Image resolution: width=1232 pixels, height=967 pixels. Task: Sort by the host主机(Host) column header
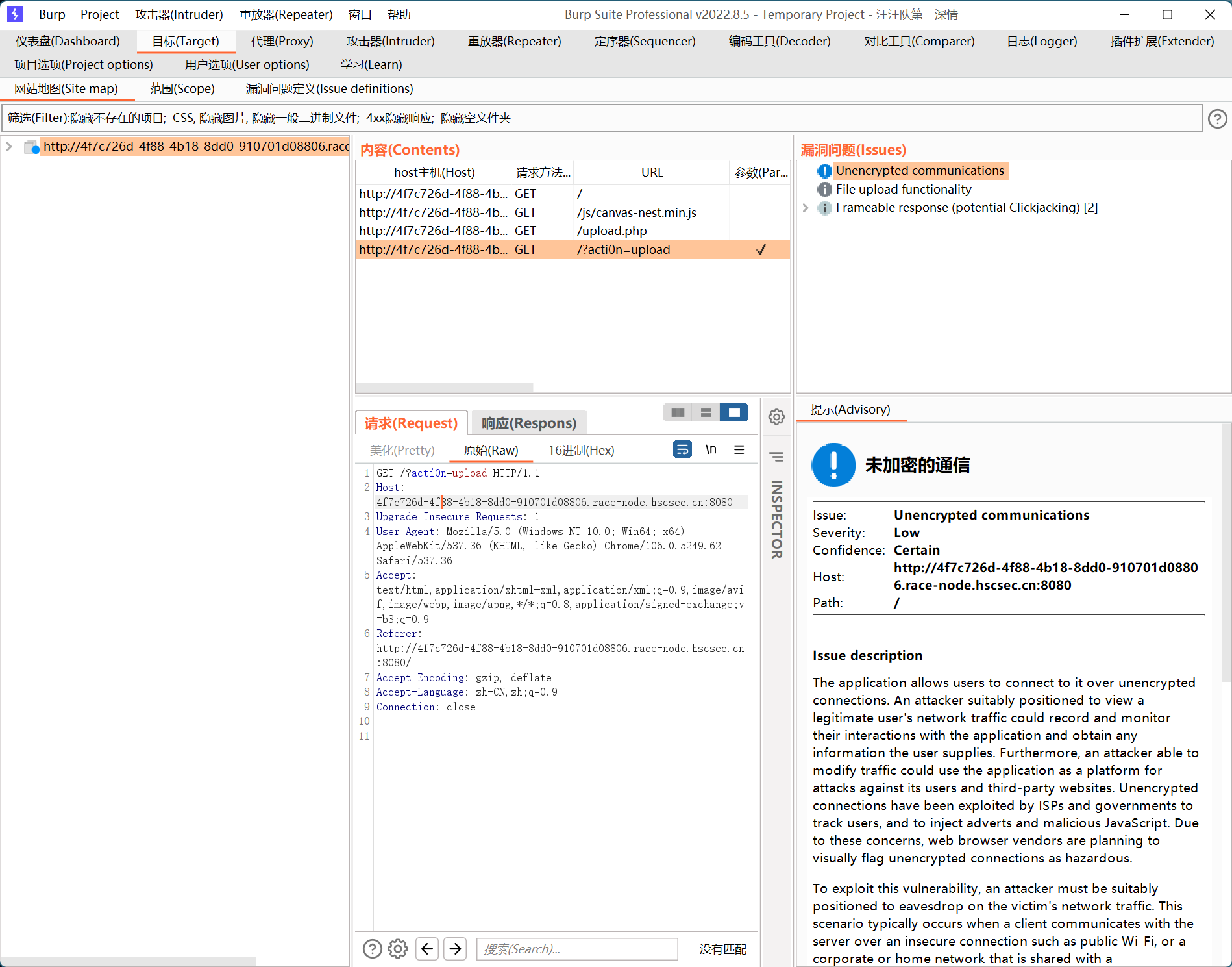click(434, 173)
